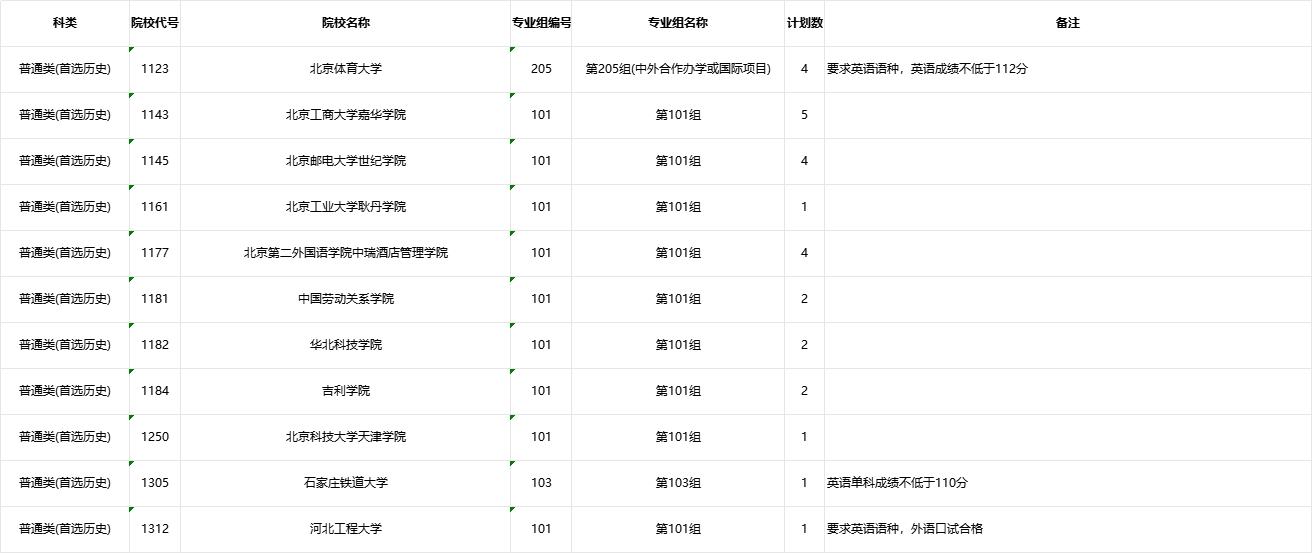This screenshot has width=1312, height=553.
Task: Click the cell with school code 1143
Action: click(155, 115)
